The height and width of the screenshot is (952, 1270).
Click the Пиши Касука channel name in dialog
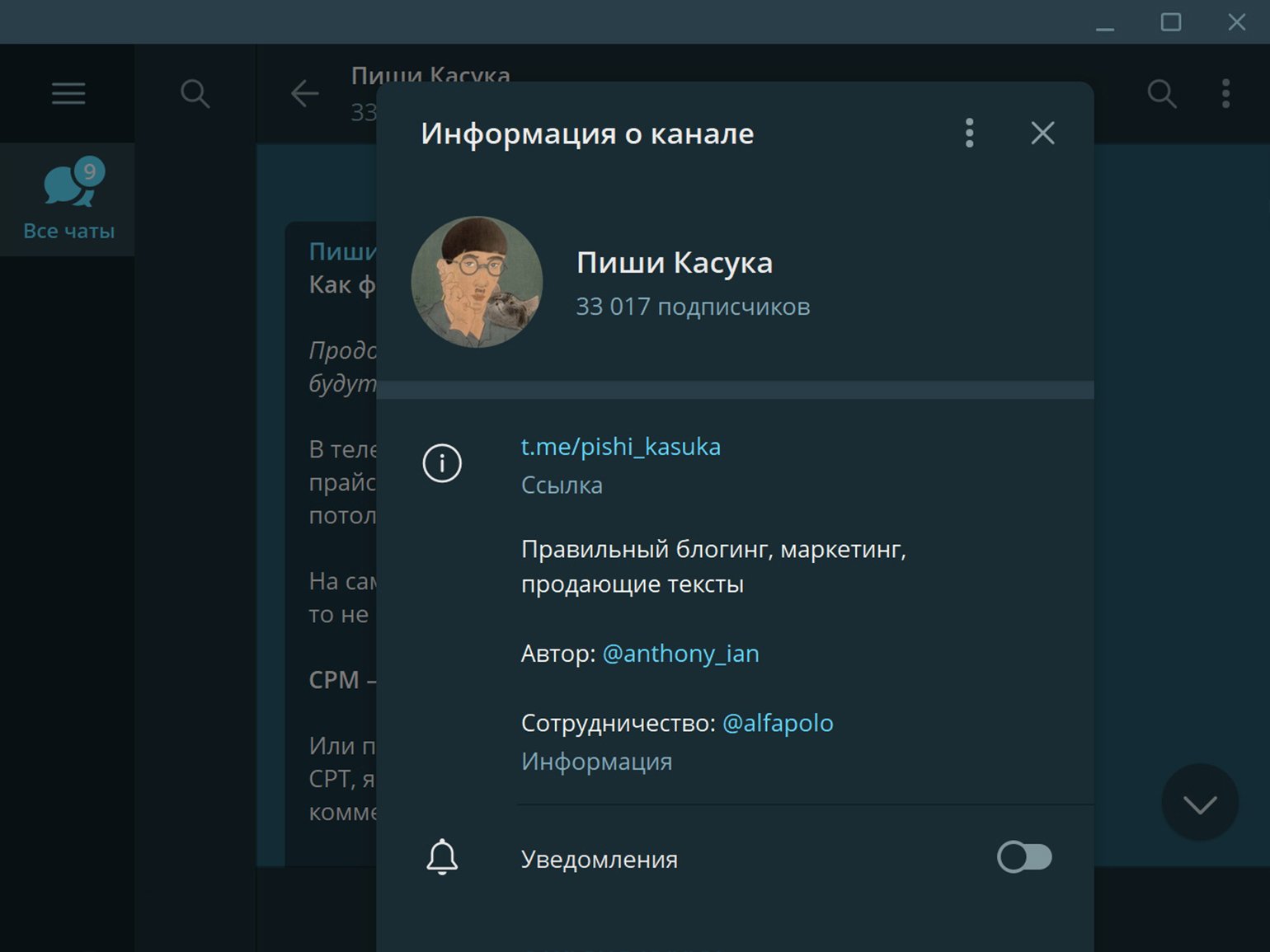click(675, 262)
